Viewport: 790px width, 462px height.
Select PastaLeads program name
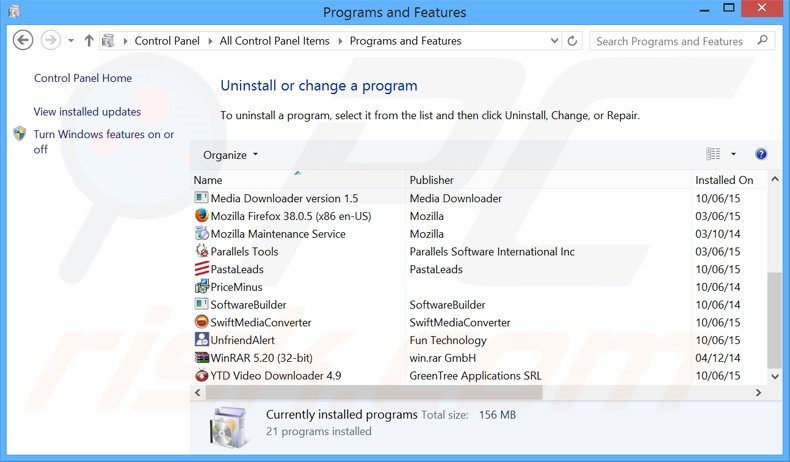pos(237,270)
